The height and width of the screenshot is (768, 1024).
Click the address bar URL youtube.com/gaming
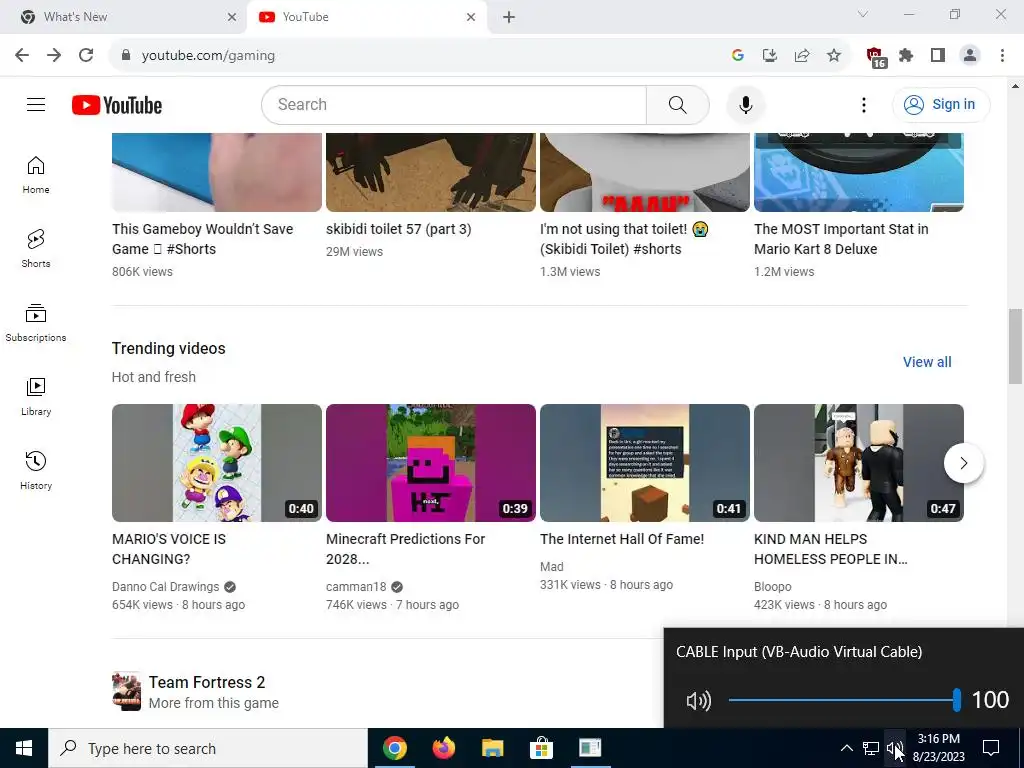click(x=208, y=56)
